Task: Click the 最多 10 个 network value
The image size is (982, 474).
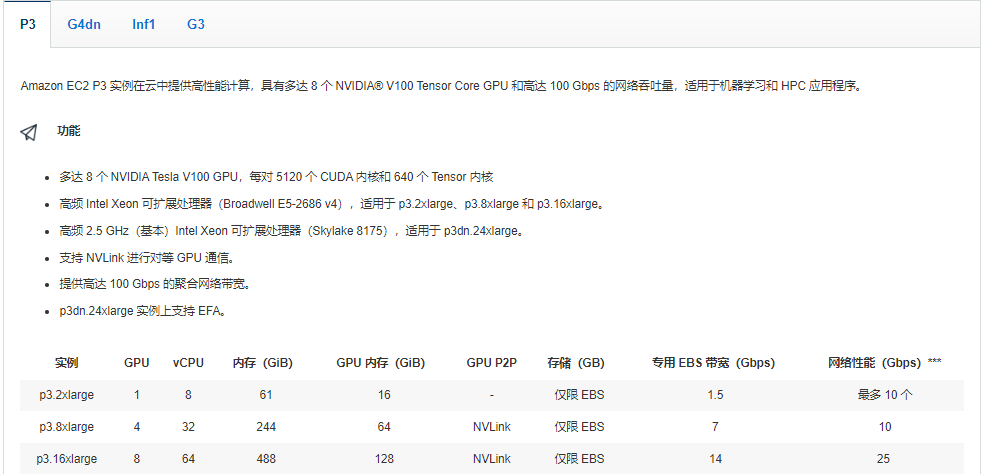Action: point(885,395)
